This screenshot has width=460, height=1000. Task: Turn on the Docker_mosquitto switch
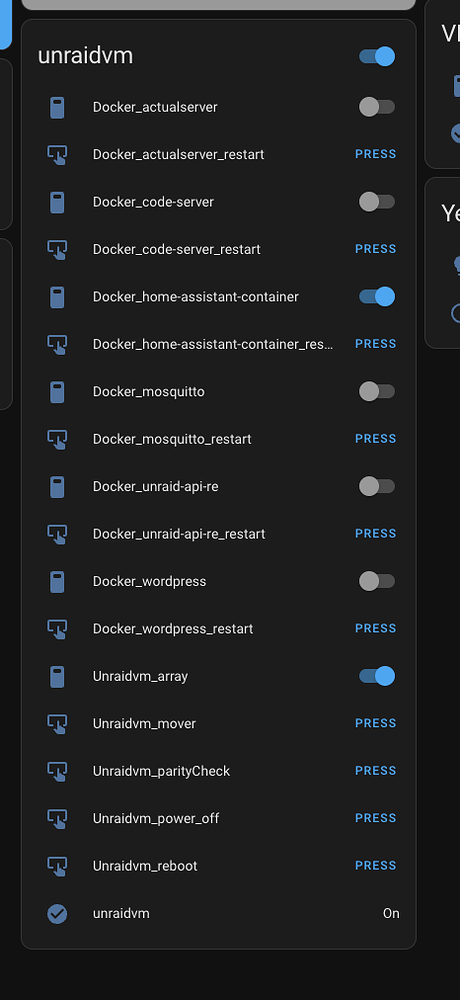377,392
